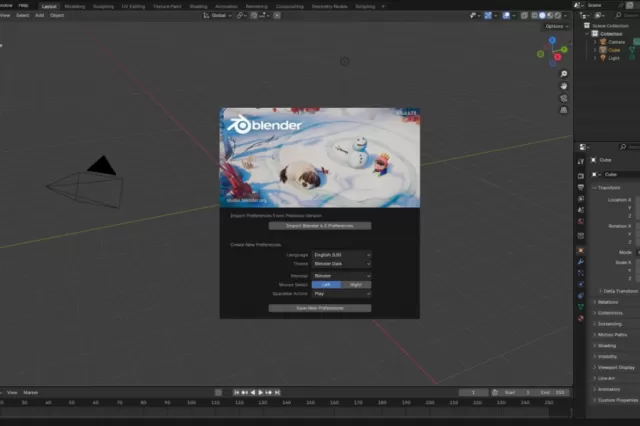Jump to the timeline end frame
The width and height of the screenshot is (640, 426).
pyautogui.click(x=277, y=393)
